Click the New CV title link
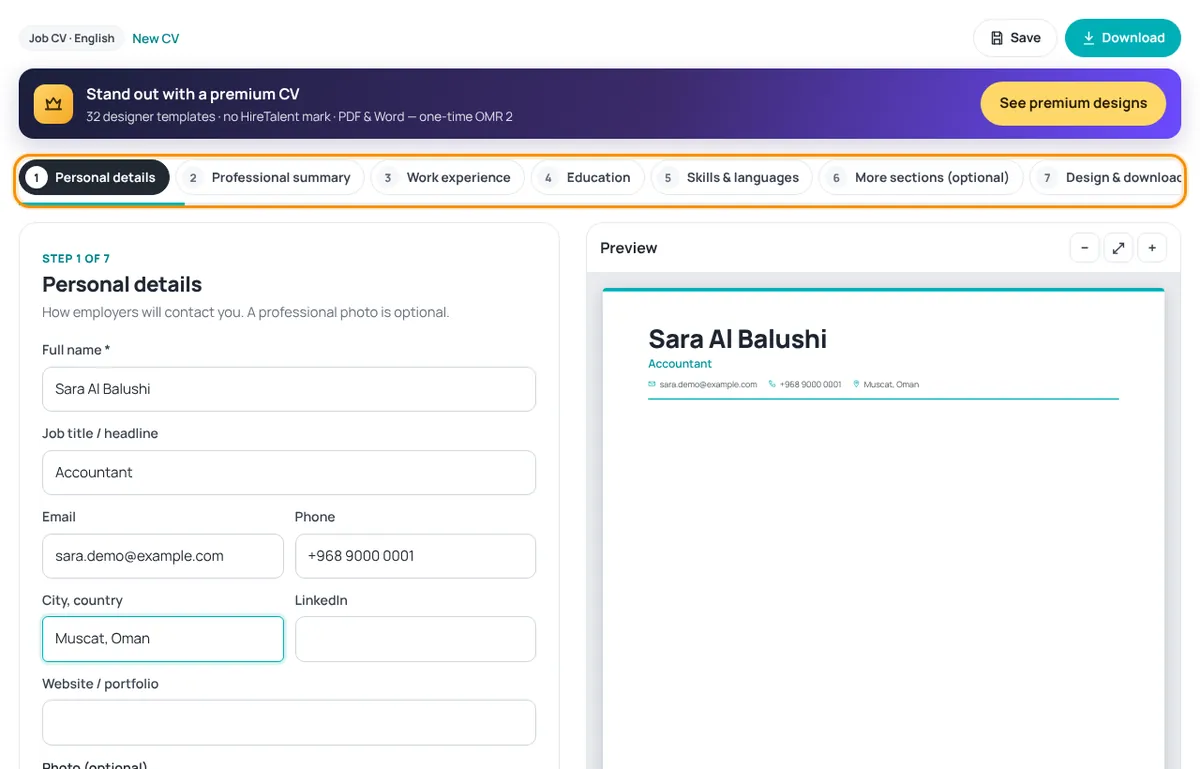The width and height of the screenshot is (1200, 769). click(x=156, y=38)
